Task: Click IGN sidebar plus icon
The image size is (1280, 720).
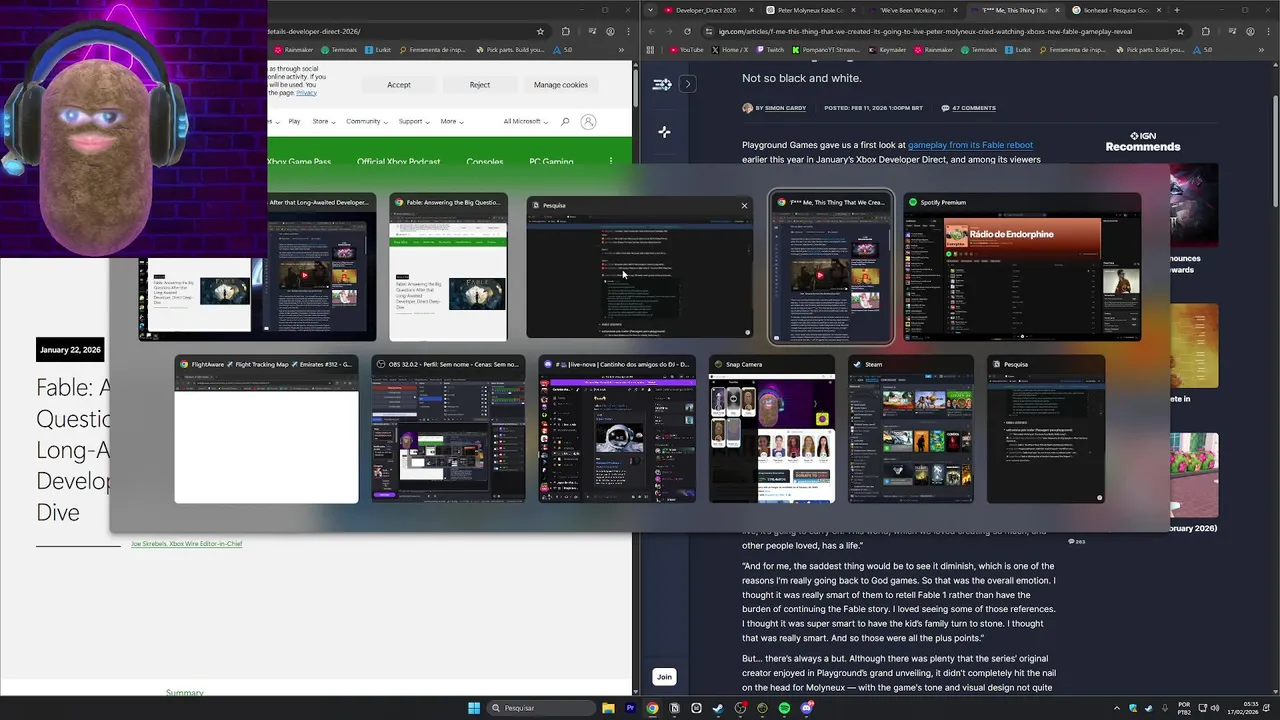Action: 664,131
